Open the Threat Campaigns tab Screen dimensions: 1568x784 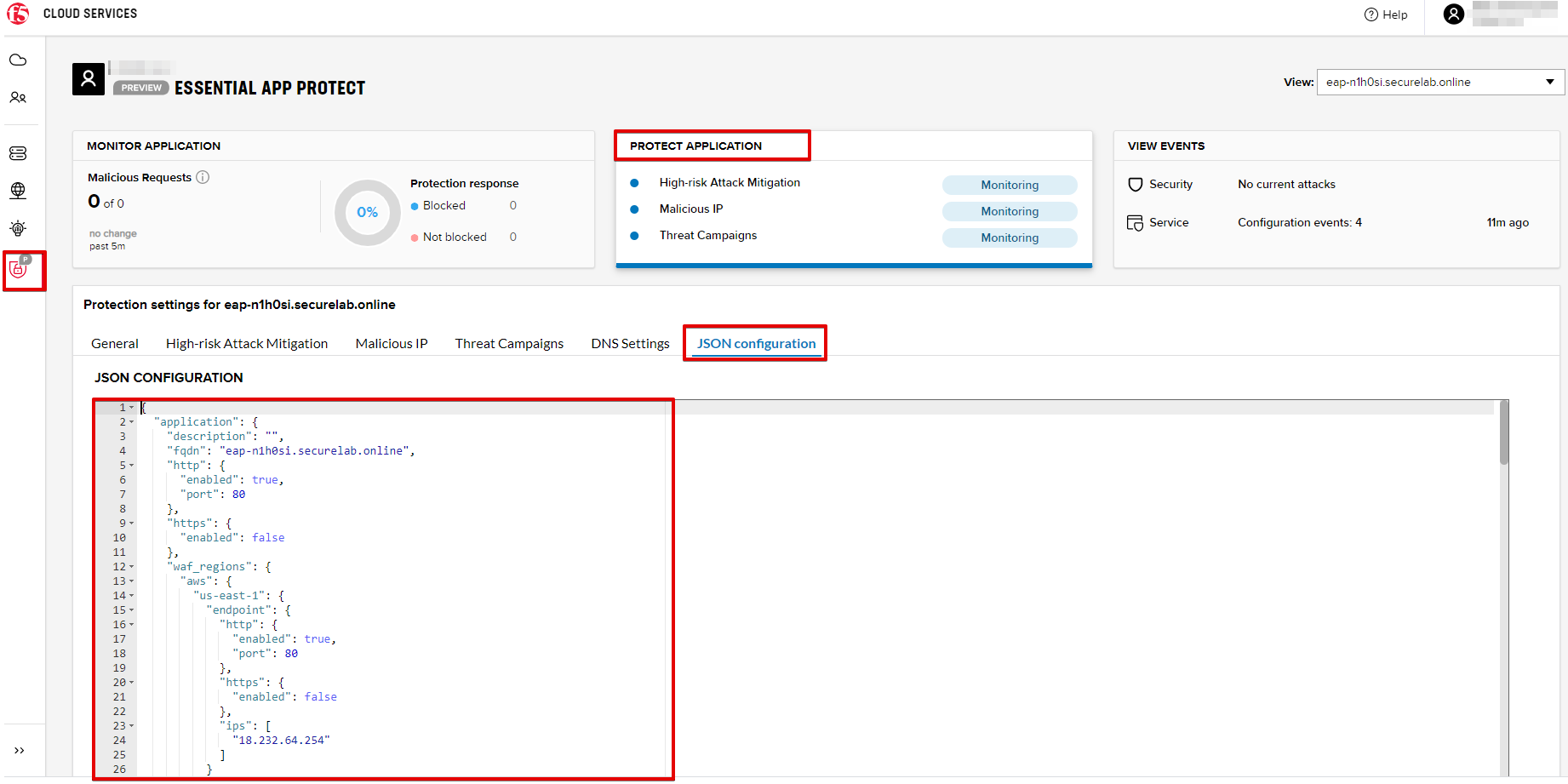(x=509, y=344)
